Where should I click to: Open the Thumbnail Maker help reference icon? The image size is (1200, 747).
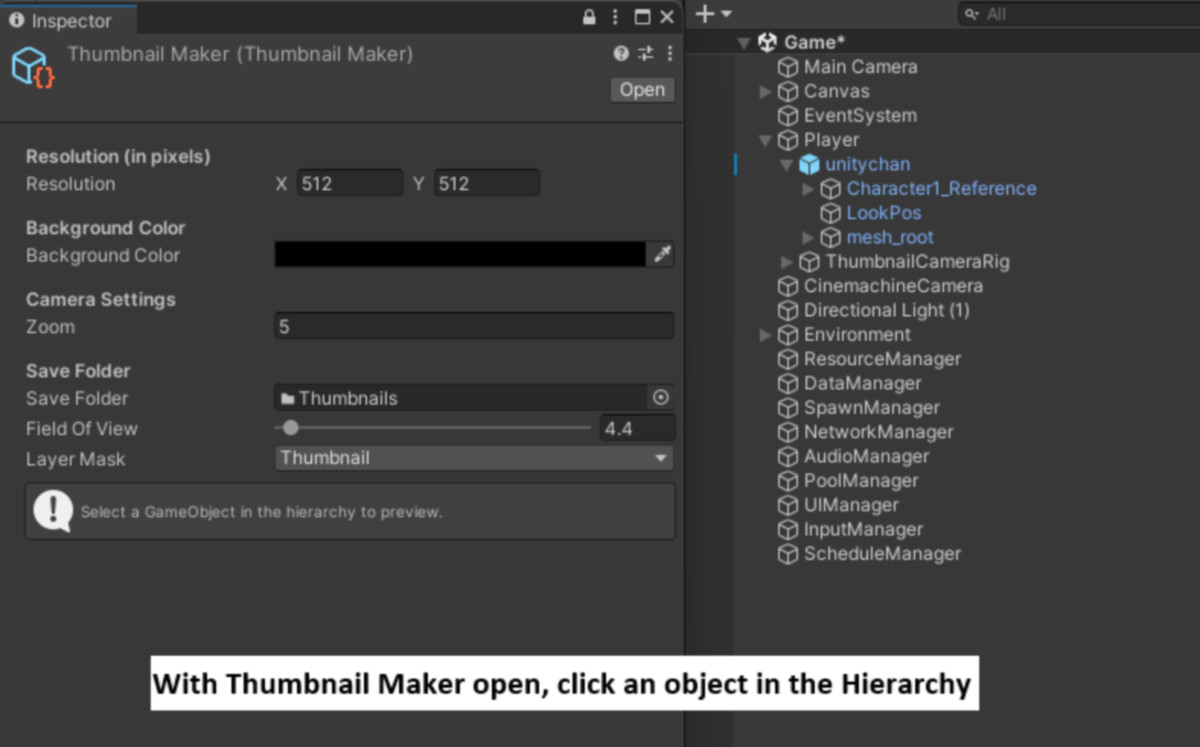tap(621, 54)
